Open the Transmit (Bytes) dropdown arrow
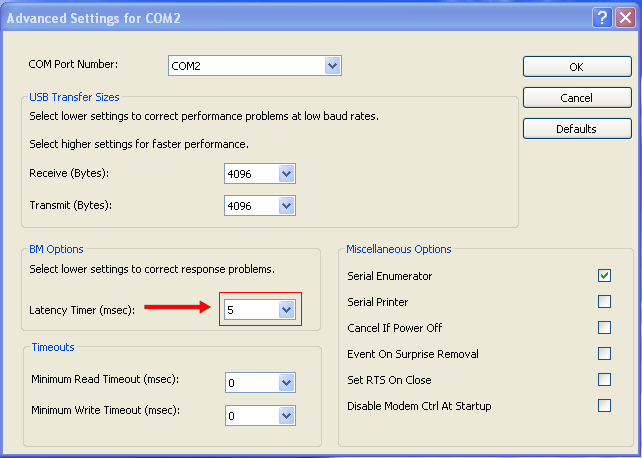The width and height of the screenshot is (642, 458). click(x=286, y=206)
